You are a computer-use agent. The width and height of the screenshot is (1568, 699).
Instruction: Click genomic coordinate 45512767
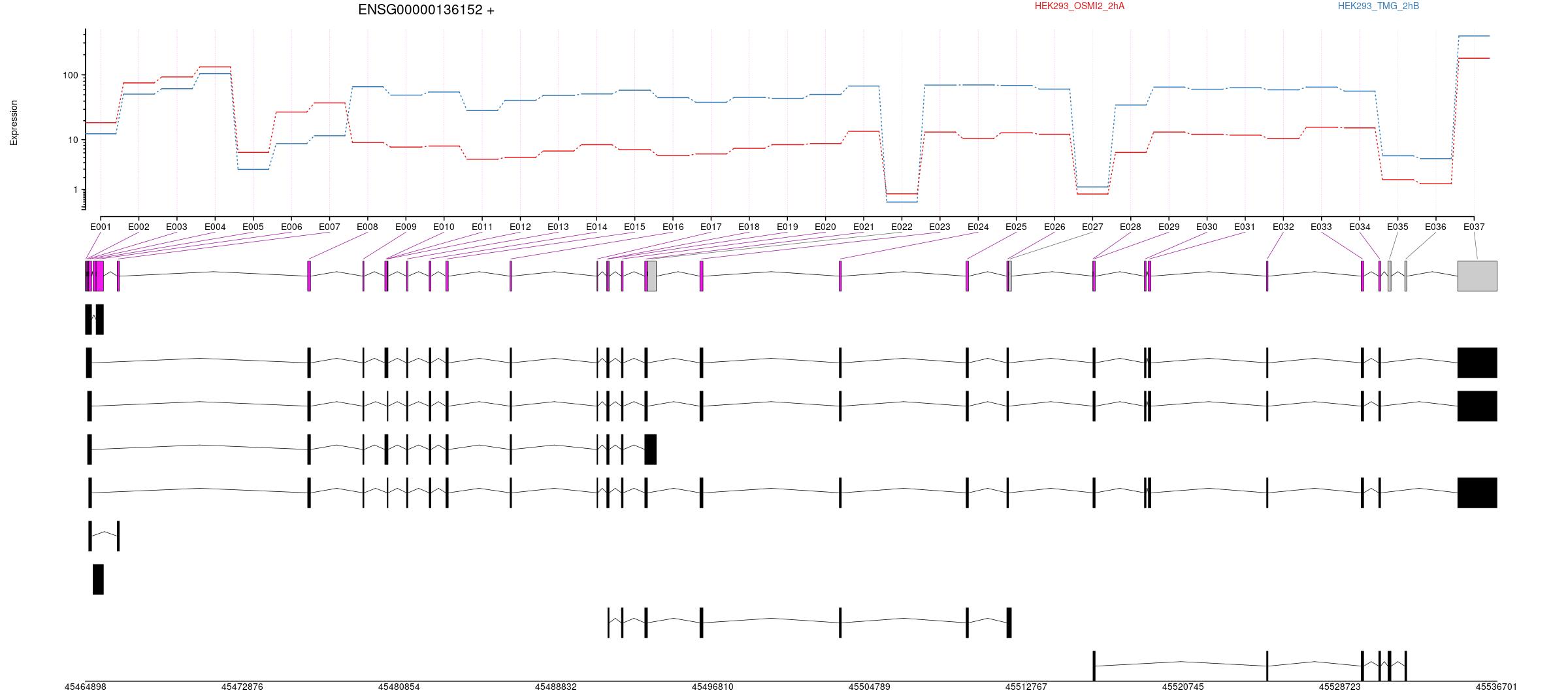tap(1026, 687)
